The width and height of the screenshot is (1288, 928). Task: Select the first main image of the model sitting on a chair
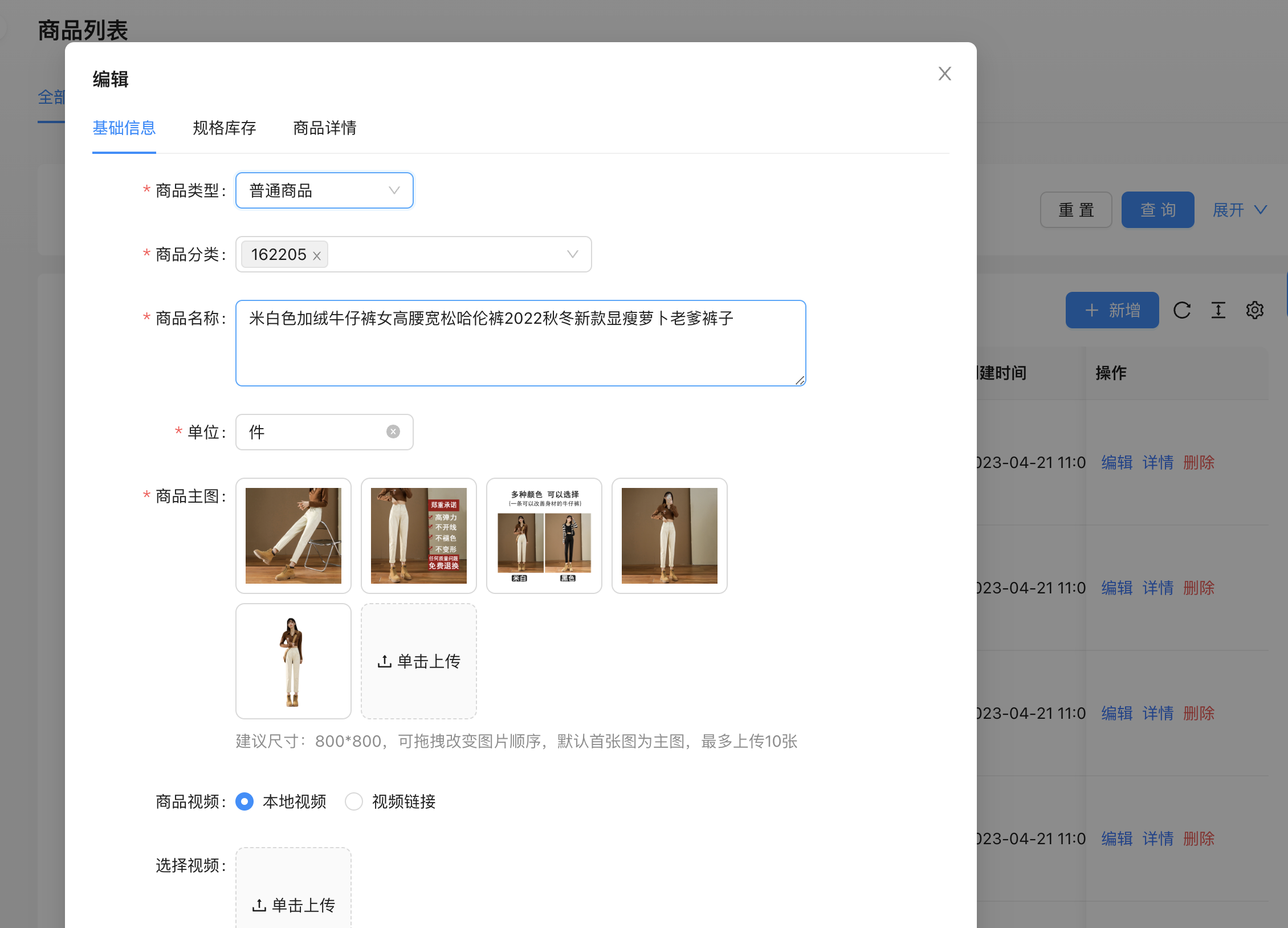[294, 536]
